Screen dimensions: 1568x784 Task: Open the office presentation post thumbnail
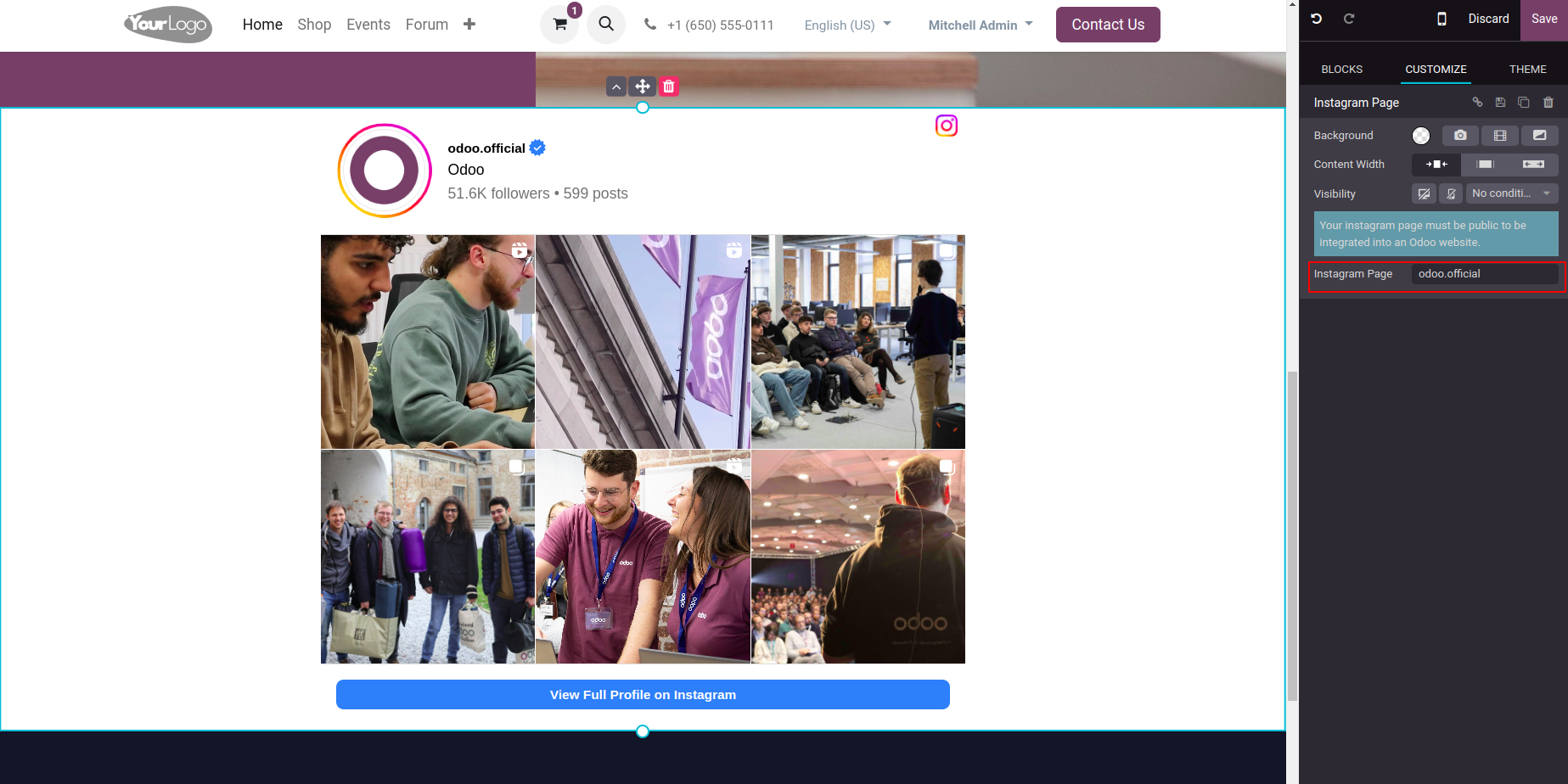(858, 342)
